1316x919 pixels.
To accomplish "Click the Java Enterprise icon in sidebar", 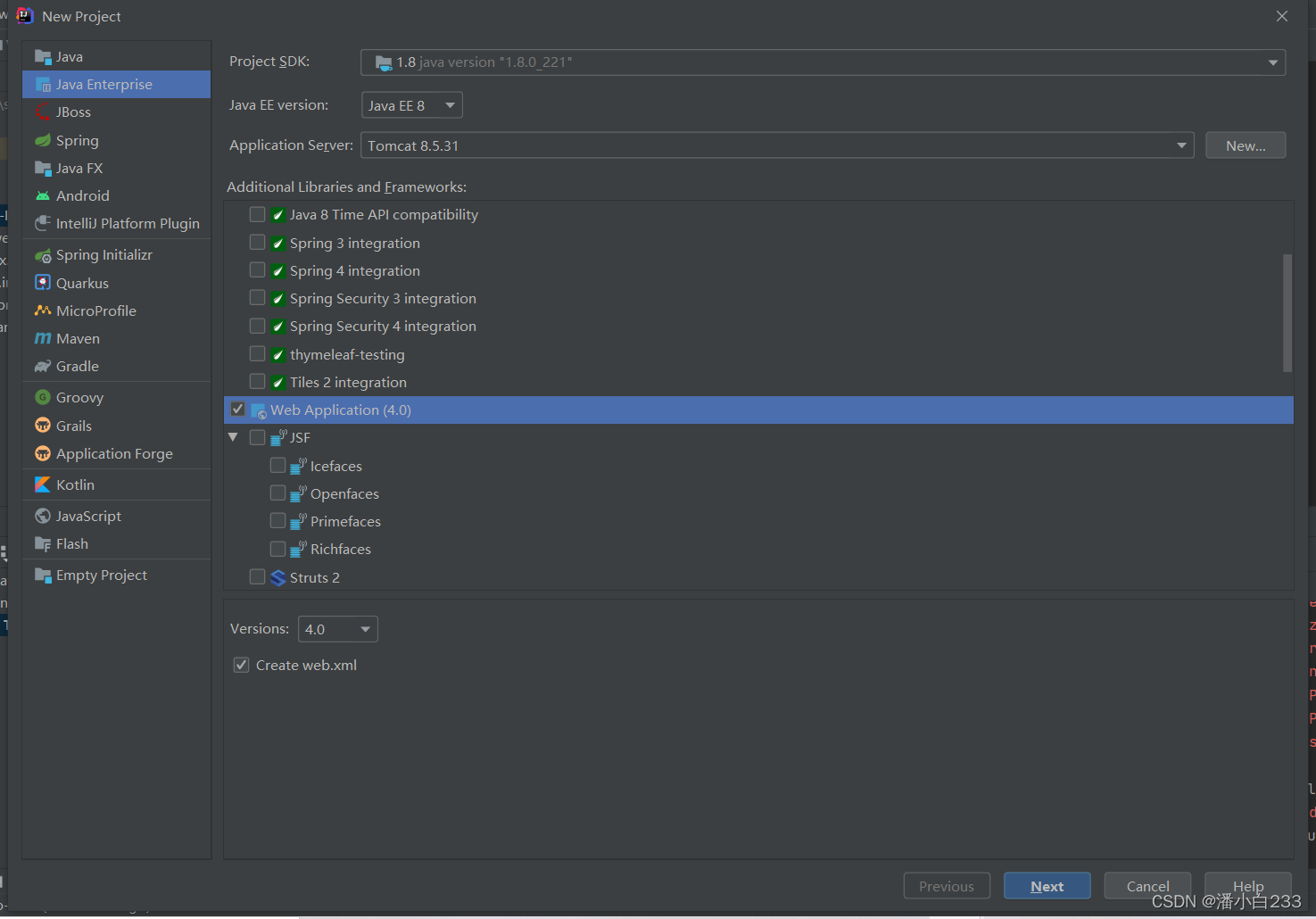I will [43, 85].
